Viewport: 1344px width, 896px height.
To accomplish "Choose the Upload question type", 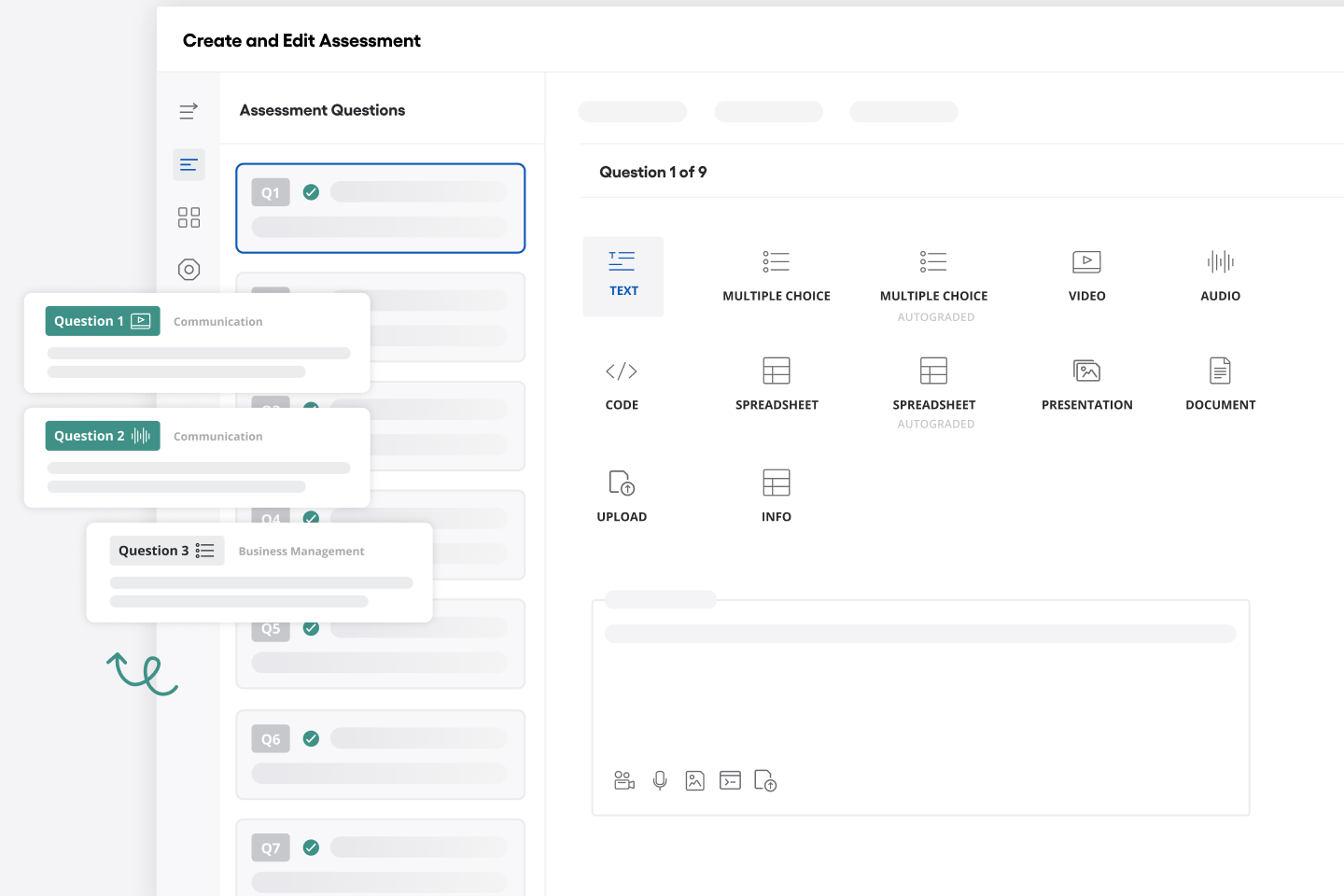I will pos(622,495).
